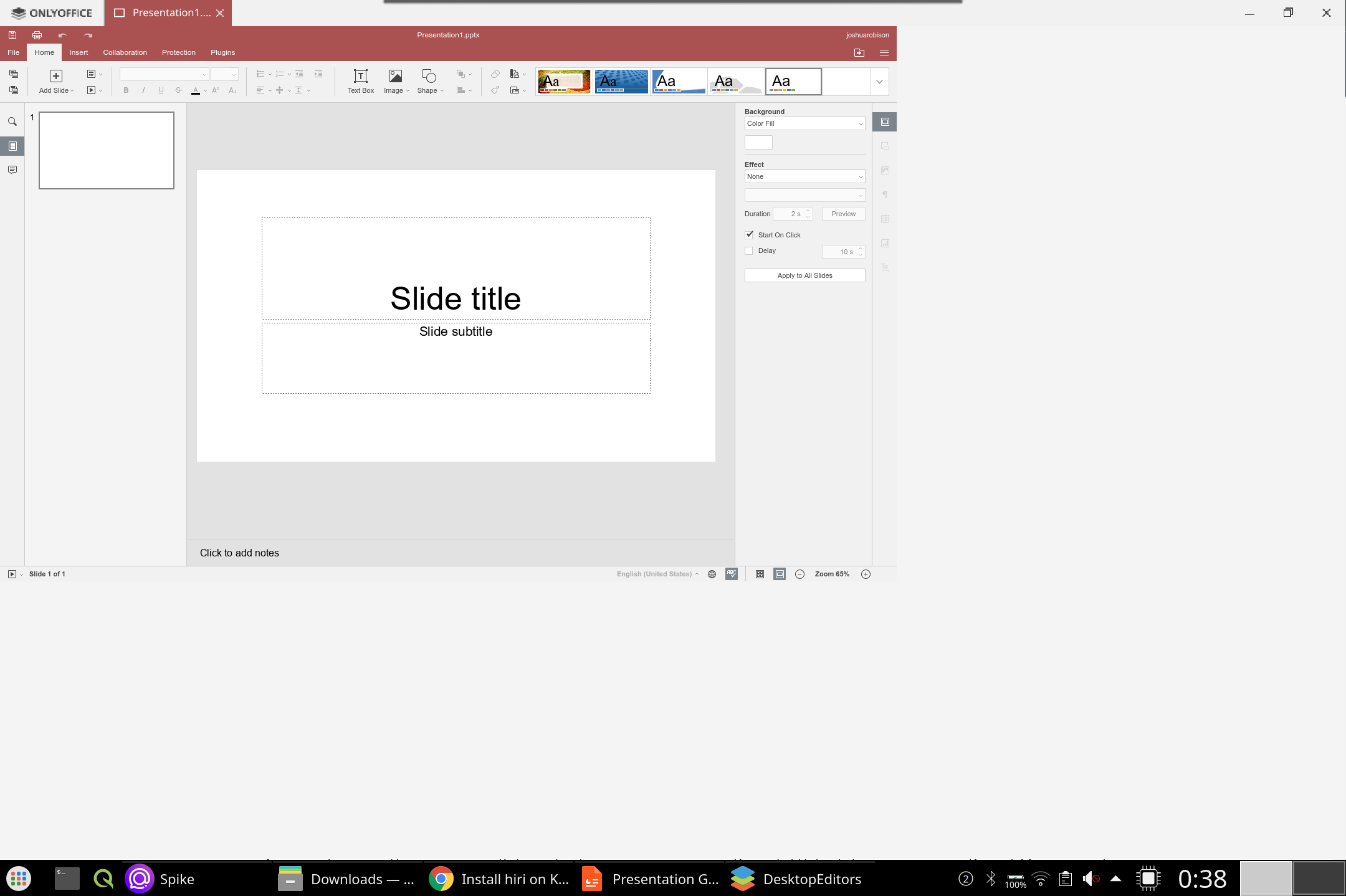Zoom out with the minus icon
Viewport: 1346px width, 896px height.
click(800, 574)
